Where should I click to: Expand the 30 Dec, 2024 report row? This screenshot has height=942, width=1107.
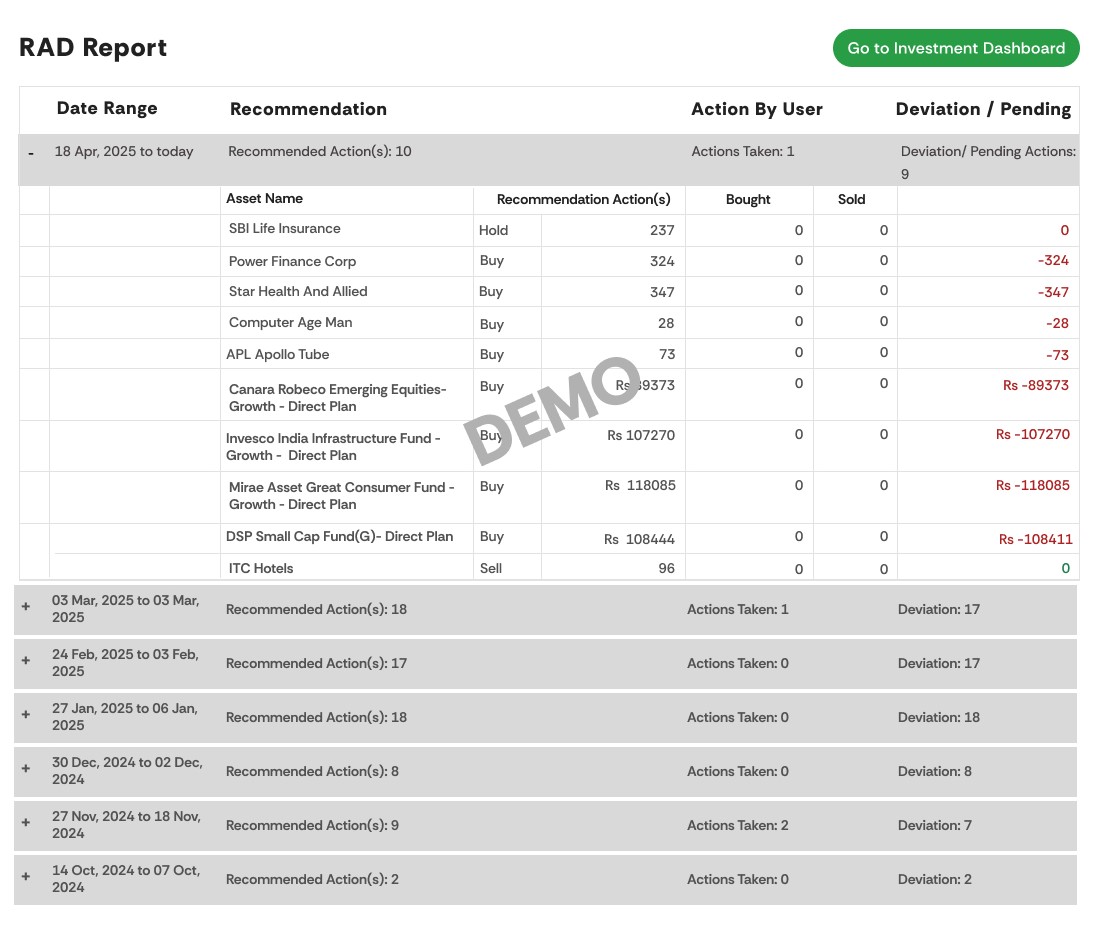tap(26, 769)
